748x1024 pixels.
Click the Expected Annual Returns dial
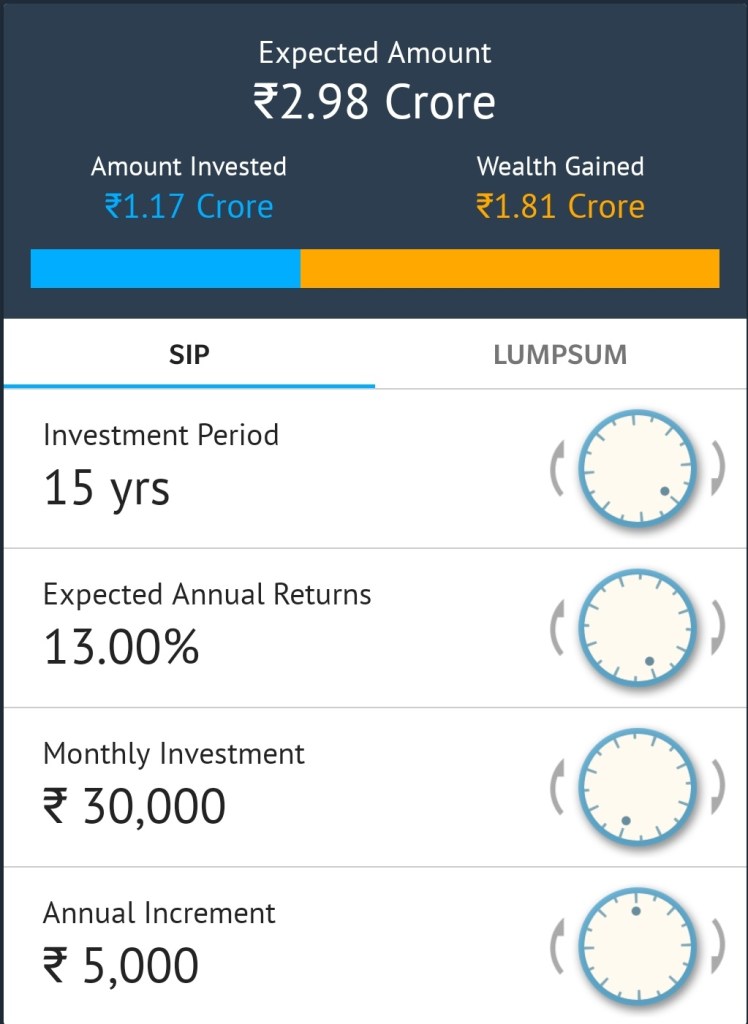637,628
